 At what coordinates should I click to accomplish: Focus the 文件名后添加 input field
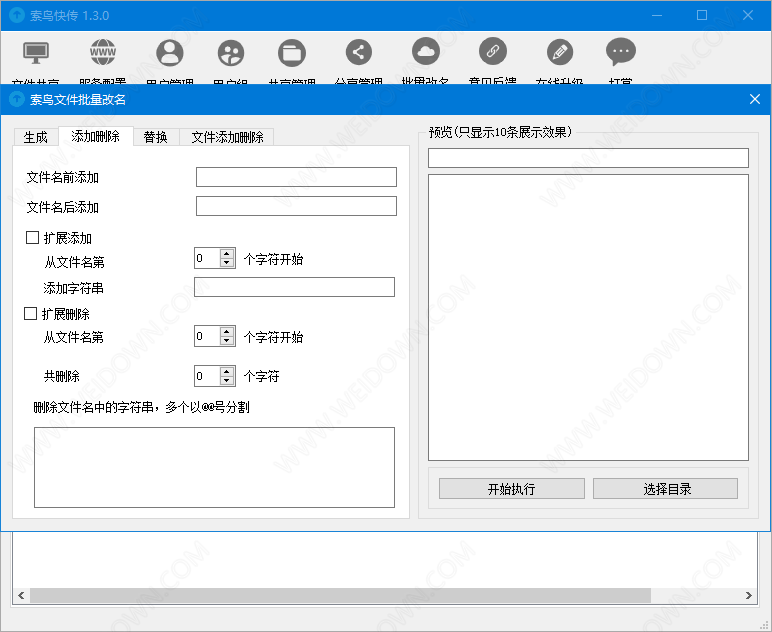pos(296,206)
